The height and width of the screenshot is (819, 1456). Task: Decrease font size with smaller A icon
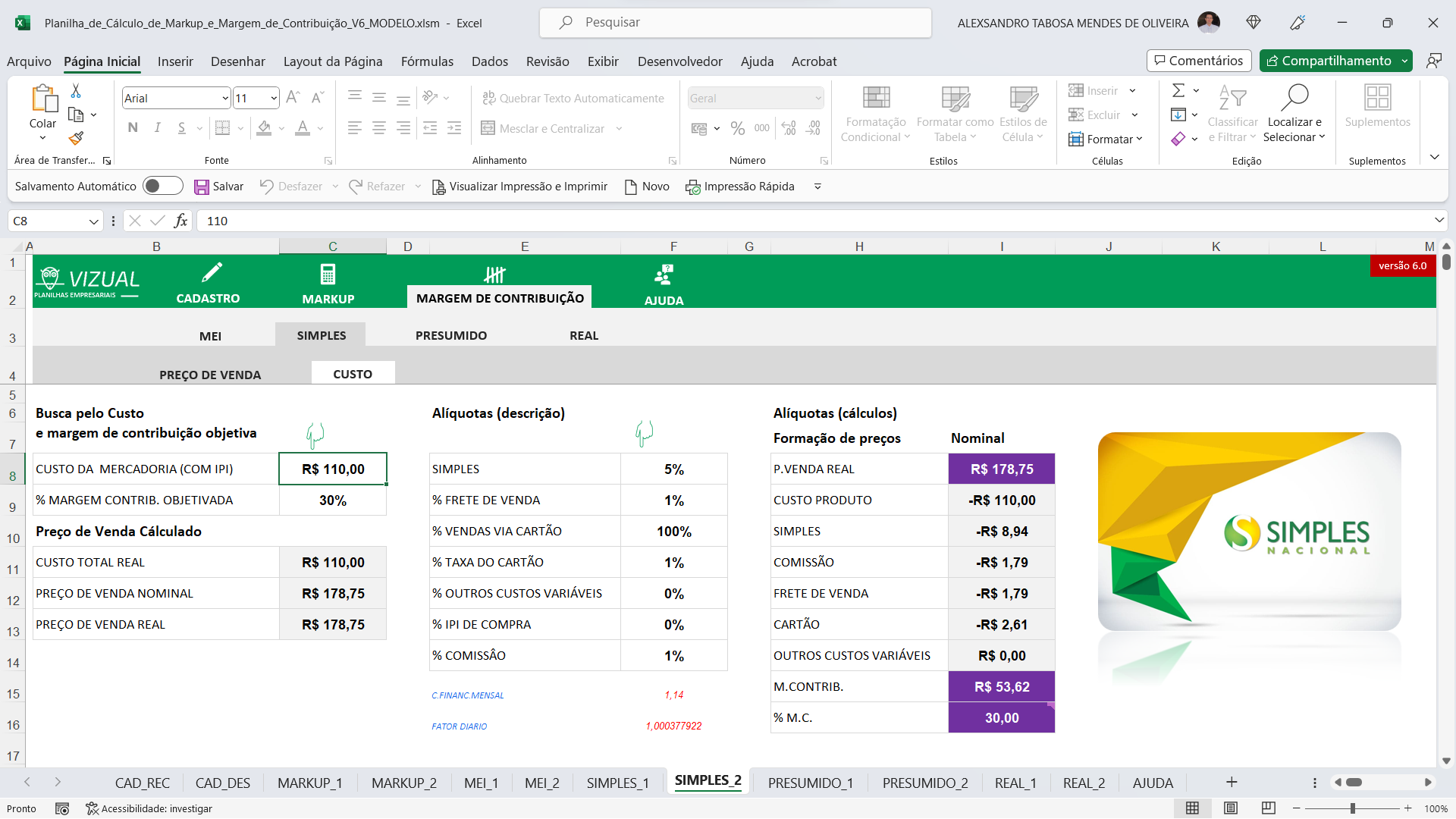tap(318, 97)
